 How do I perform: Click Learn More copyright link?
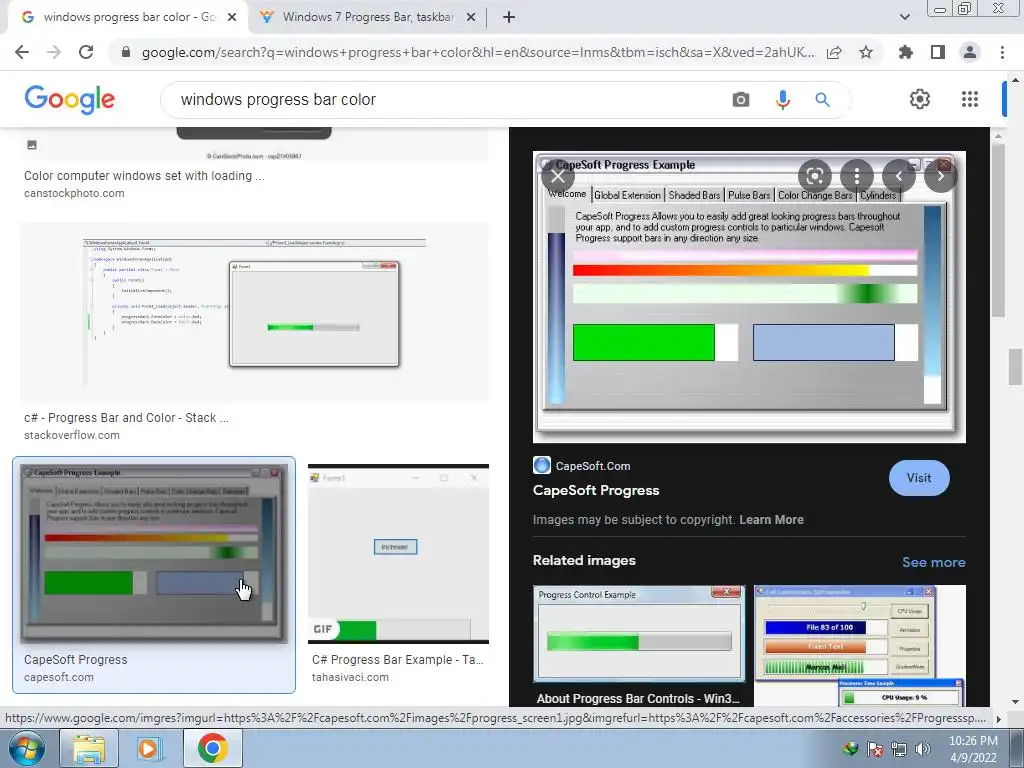click(771, 520)
